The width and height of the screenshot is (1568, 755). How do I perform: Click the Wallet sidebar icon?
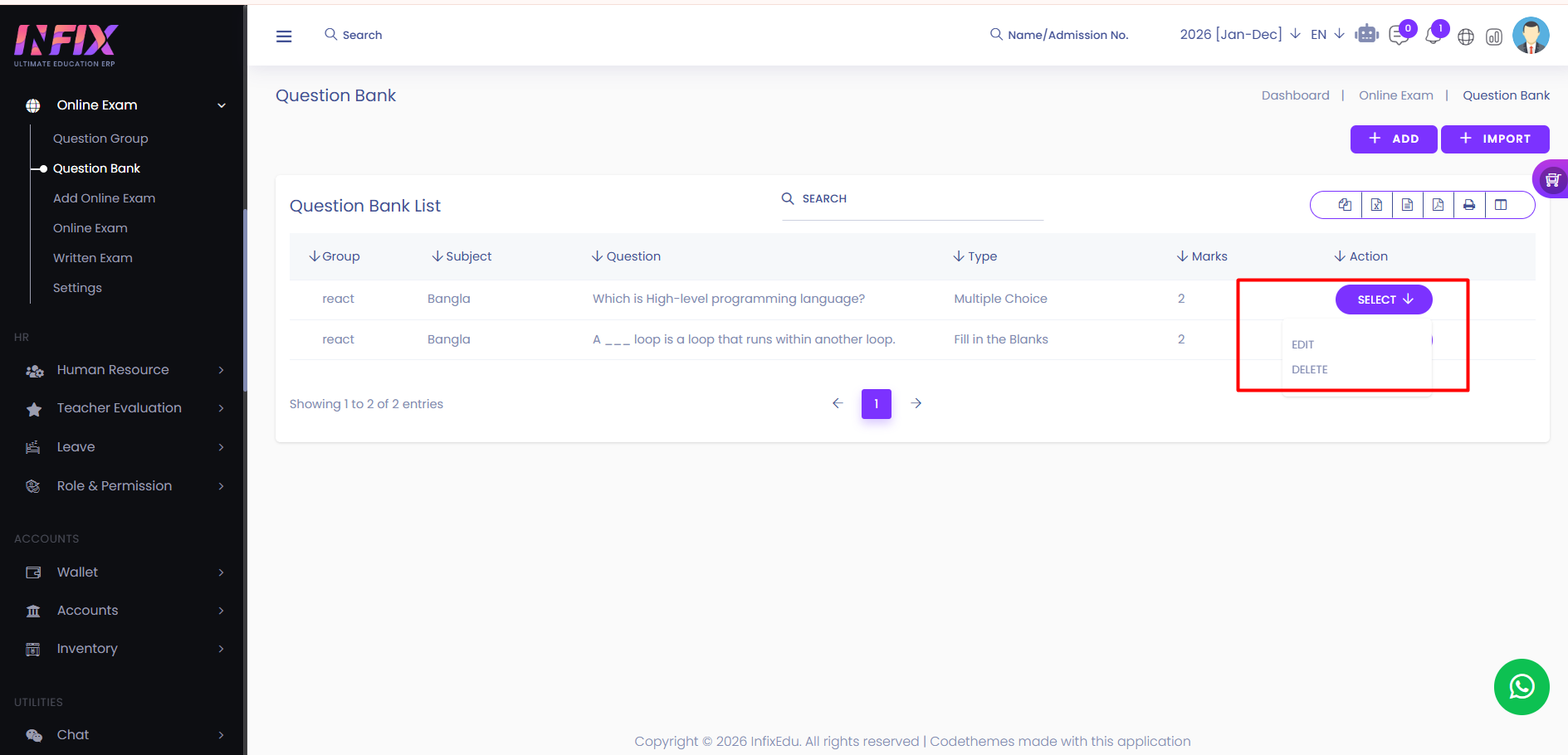(33, 572)
